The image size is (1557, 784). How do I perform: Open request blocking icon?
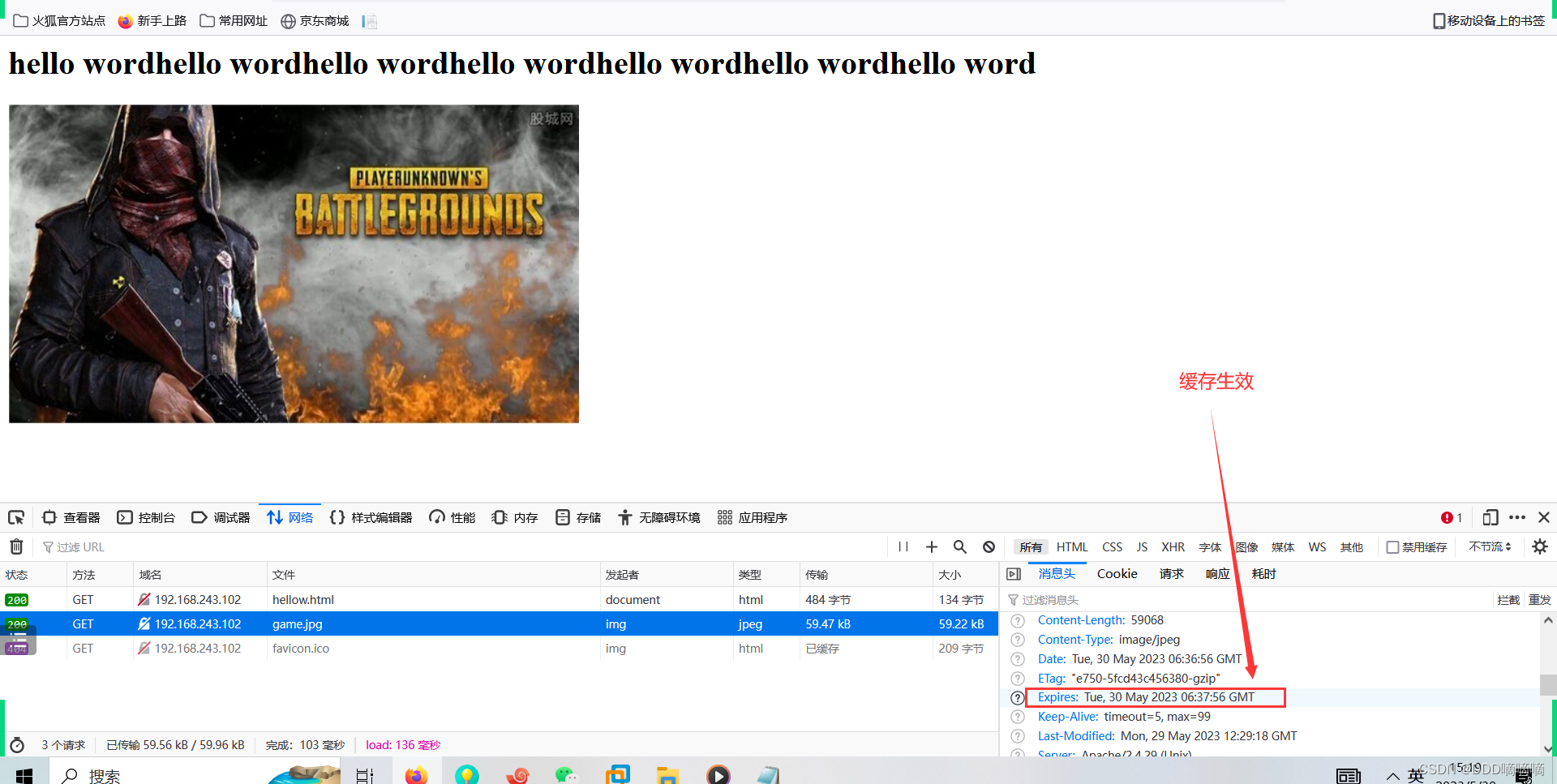pyautogui.click(x=989, y=546)
